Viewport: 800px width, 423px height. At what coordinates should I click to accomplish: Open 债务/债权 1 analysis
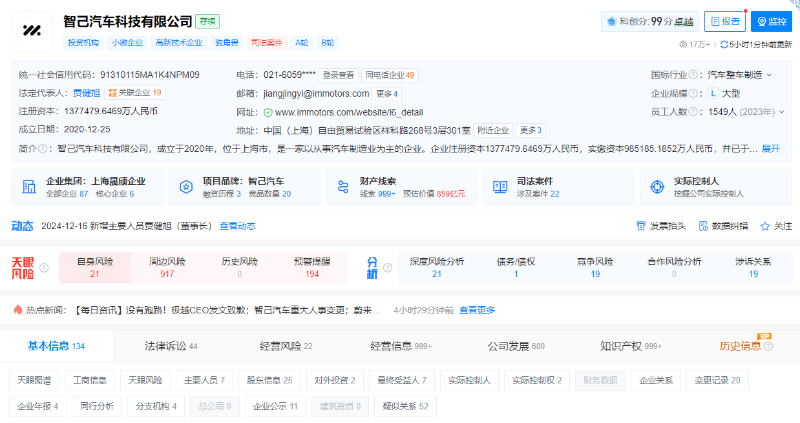point(516,267)
